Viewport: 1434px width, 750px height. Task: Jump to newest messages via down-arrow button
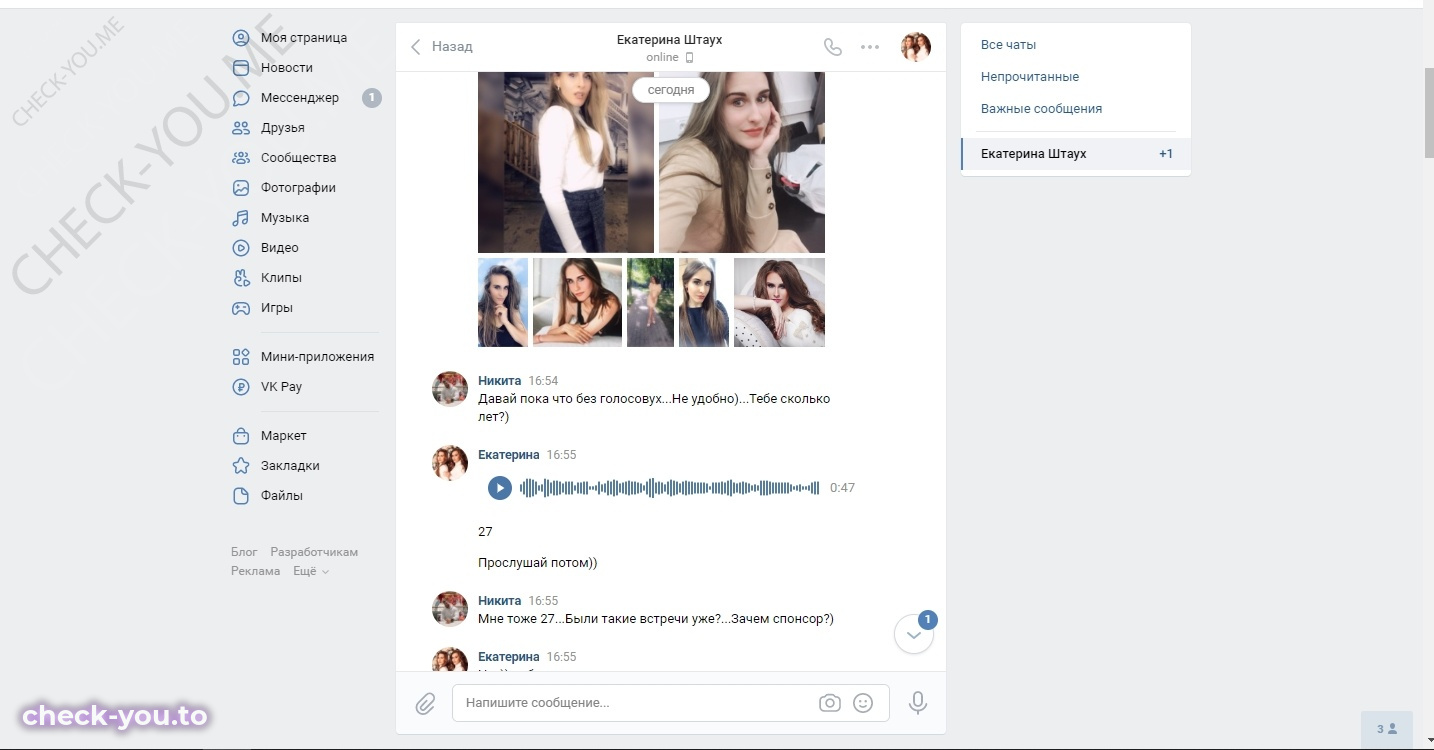[914, 634]
